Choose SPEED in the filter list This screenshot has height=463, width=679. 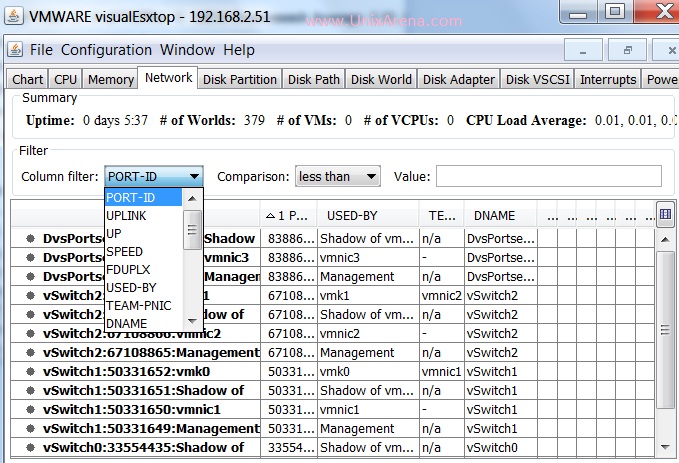(x=143, y=252)
